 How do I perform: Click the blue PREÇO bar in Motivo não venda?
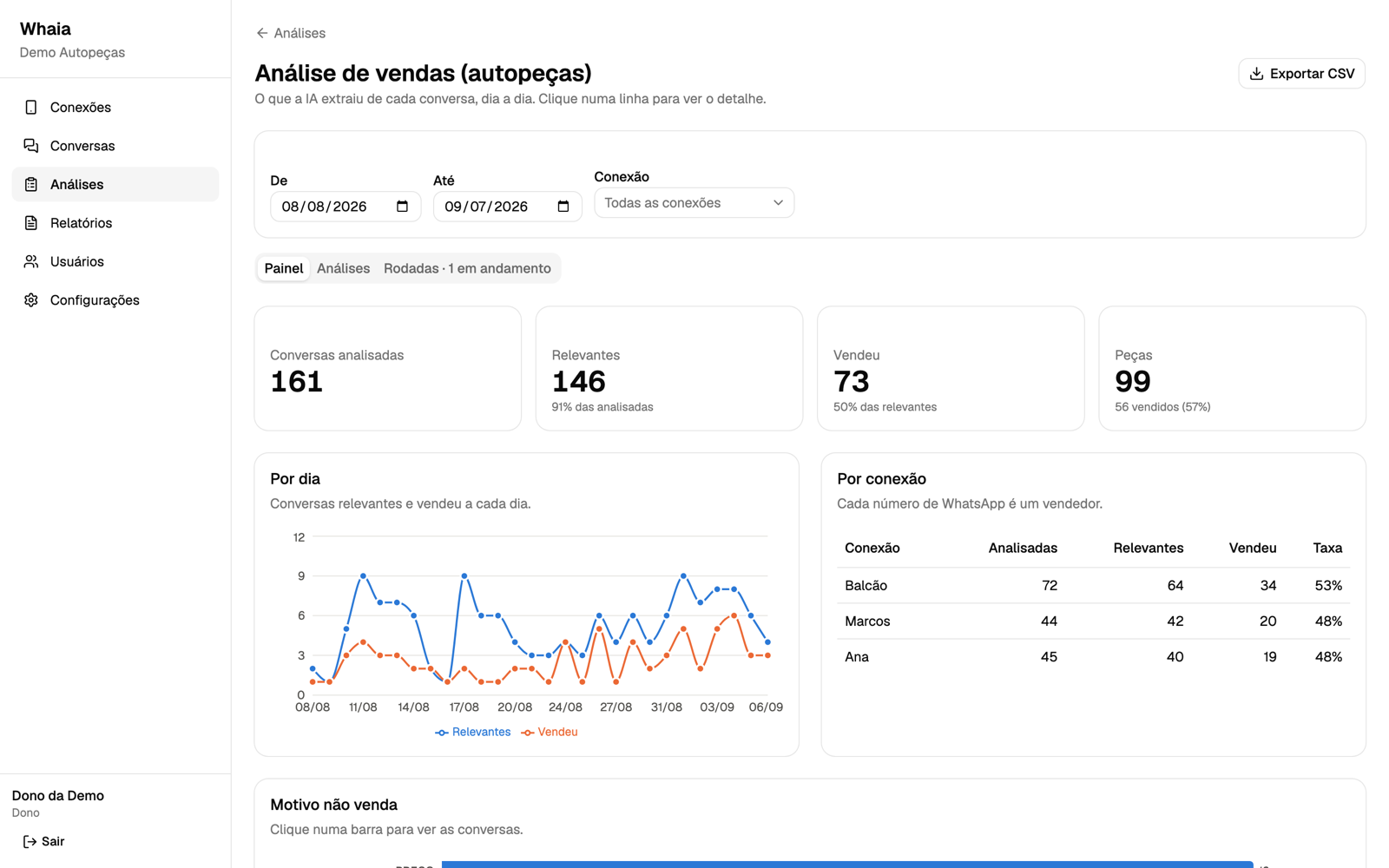(x=847, y=865)
